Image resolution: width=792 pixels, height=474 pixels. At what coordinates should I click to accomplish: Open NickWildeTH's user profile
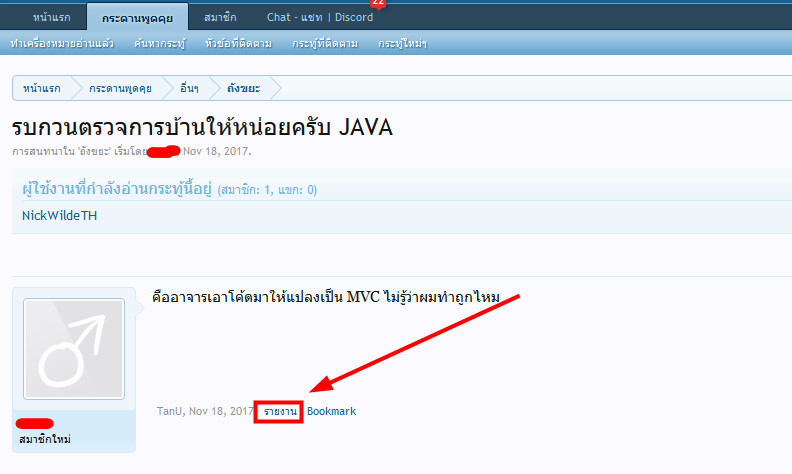60,215
